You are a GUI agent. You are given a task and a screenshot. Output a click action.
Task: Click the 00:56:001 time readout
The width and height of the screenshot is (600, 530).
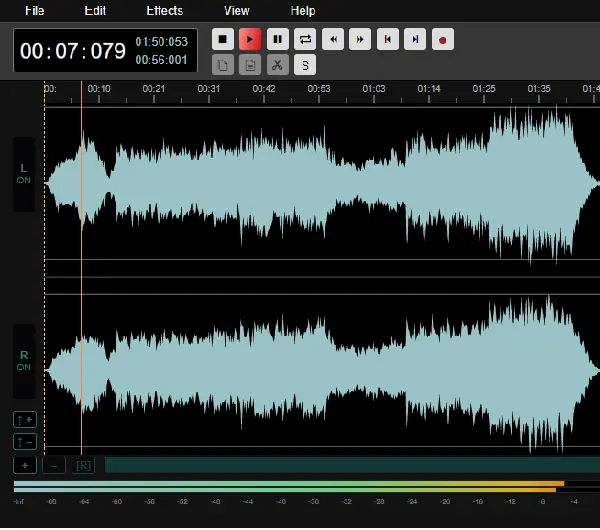[x=161, y=60]
